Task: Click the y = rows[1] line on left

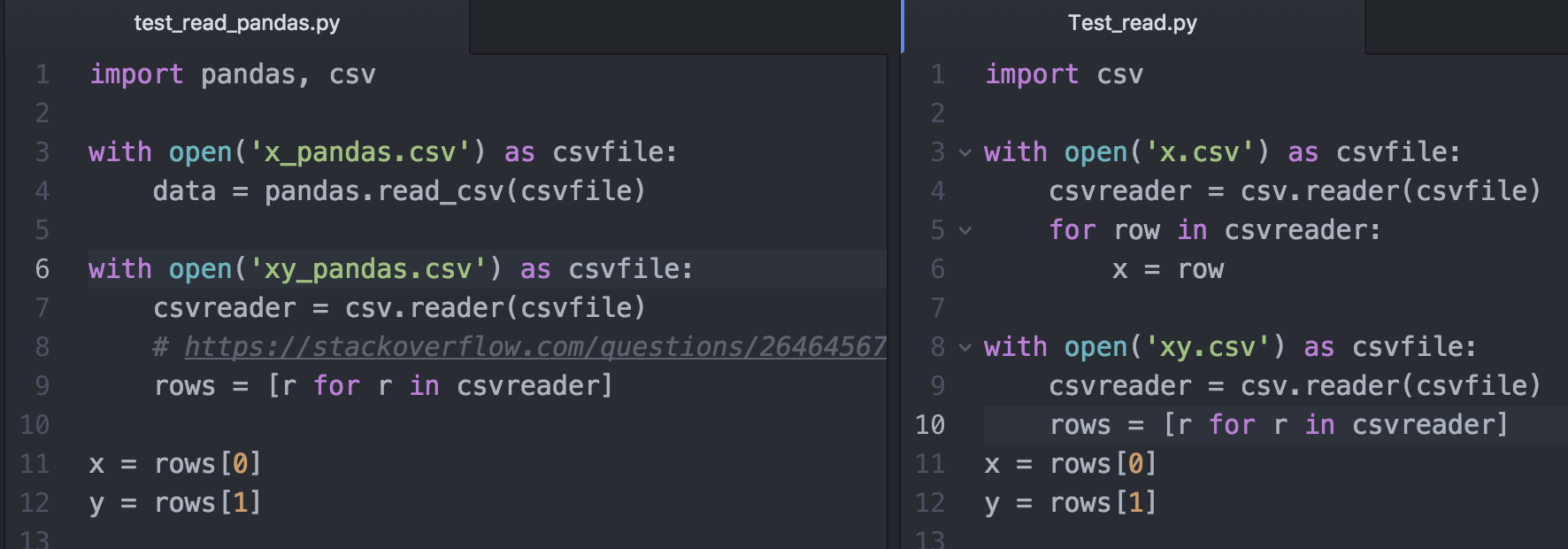Action: coord(173,502)
